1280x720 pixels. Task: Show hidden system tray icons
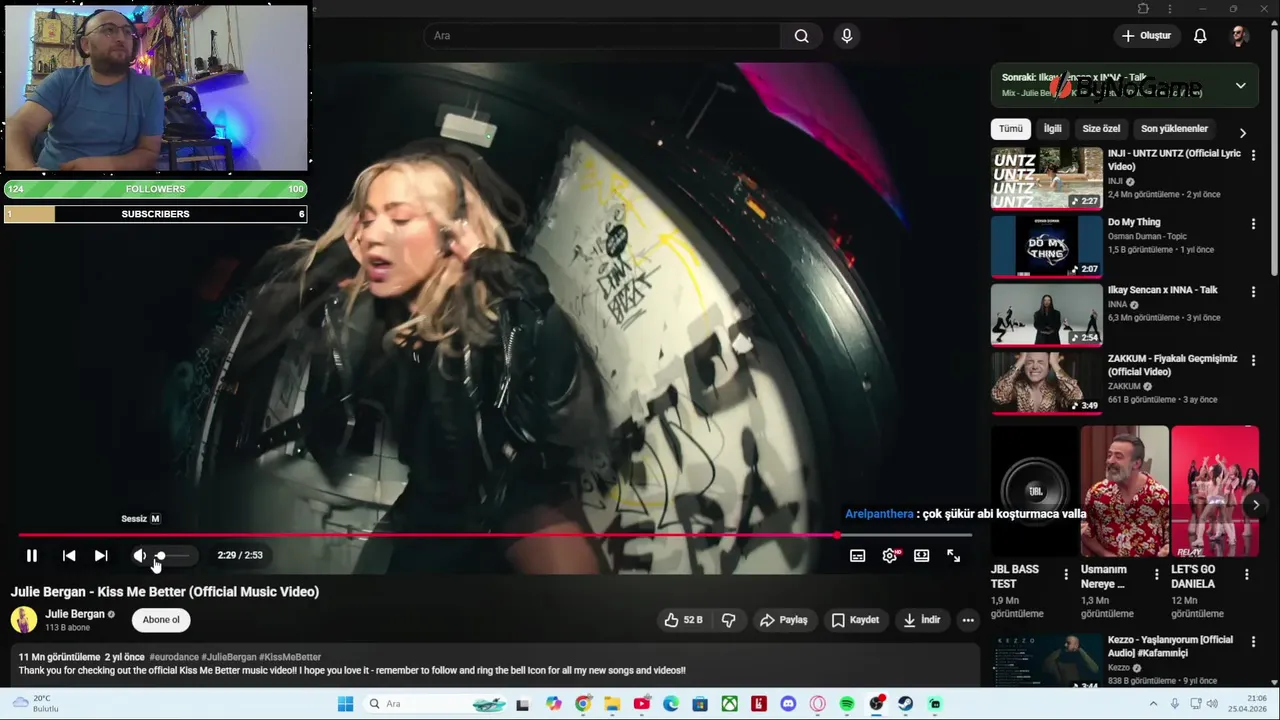click(1152, 704)
